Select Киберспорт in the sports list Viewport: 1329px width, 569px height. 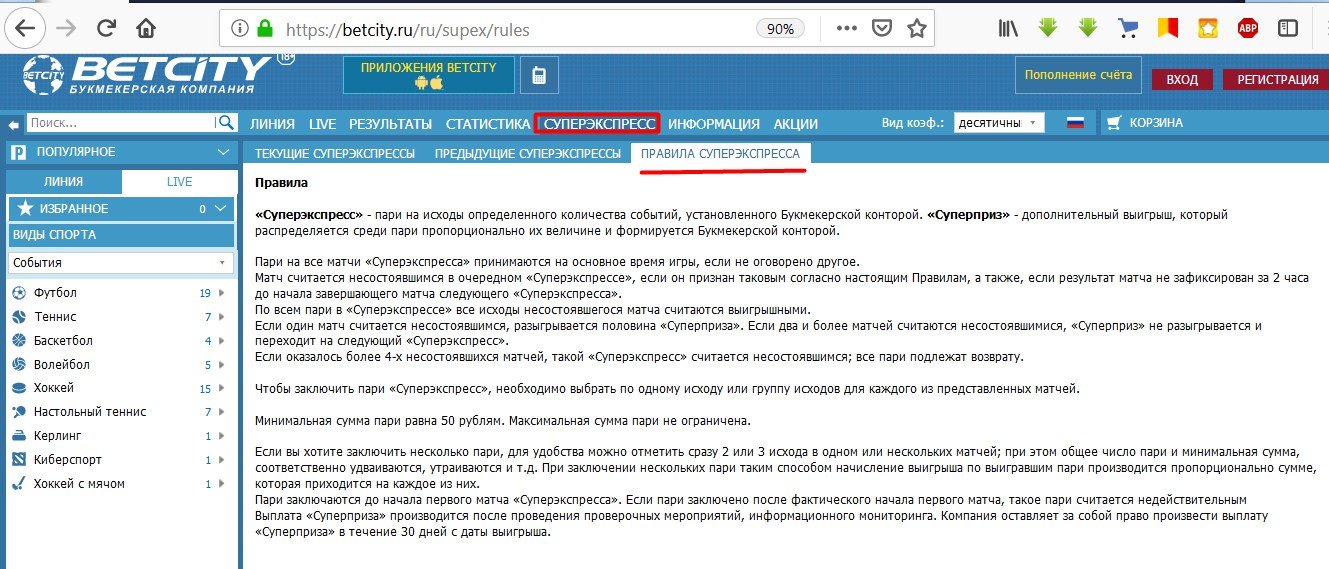pyautogui.click(x=68, y=460)
